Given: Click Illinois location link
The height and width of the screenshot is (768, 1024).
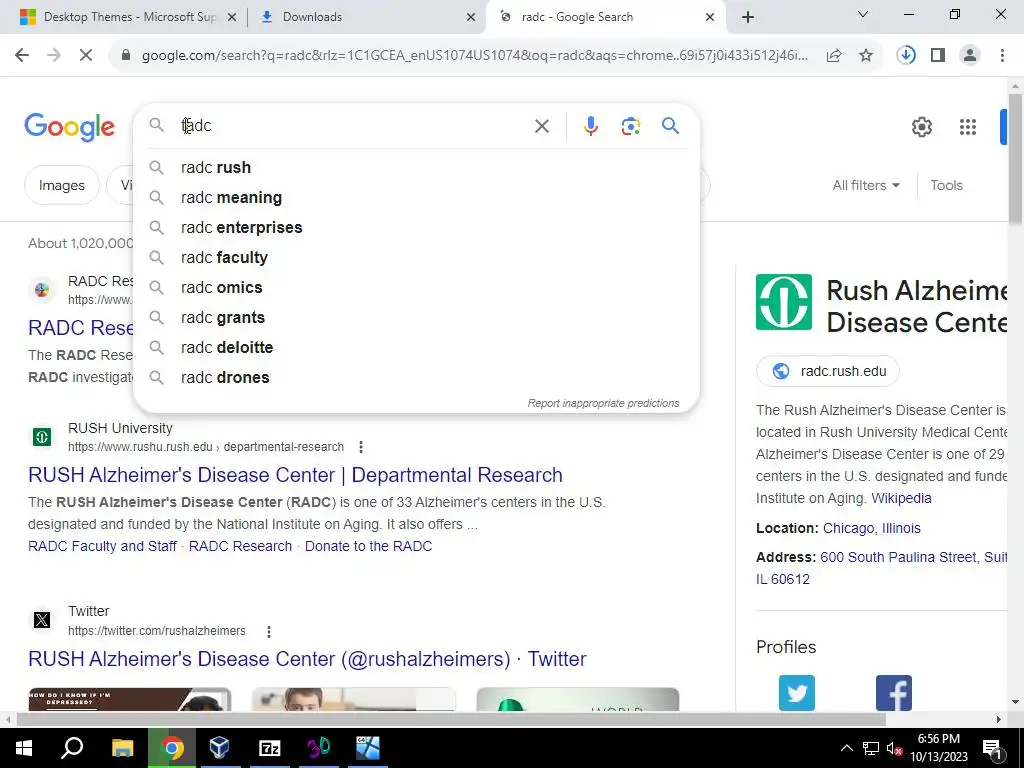Looking at the screenshot, I should pos(901,528).
